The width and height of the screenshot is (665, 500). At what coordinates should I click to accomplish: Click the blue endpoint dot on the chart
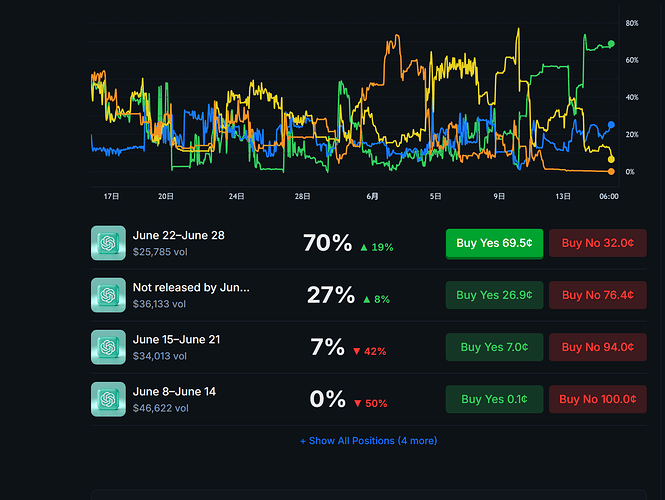pos(611,125)
